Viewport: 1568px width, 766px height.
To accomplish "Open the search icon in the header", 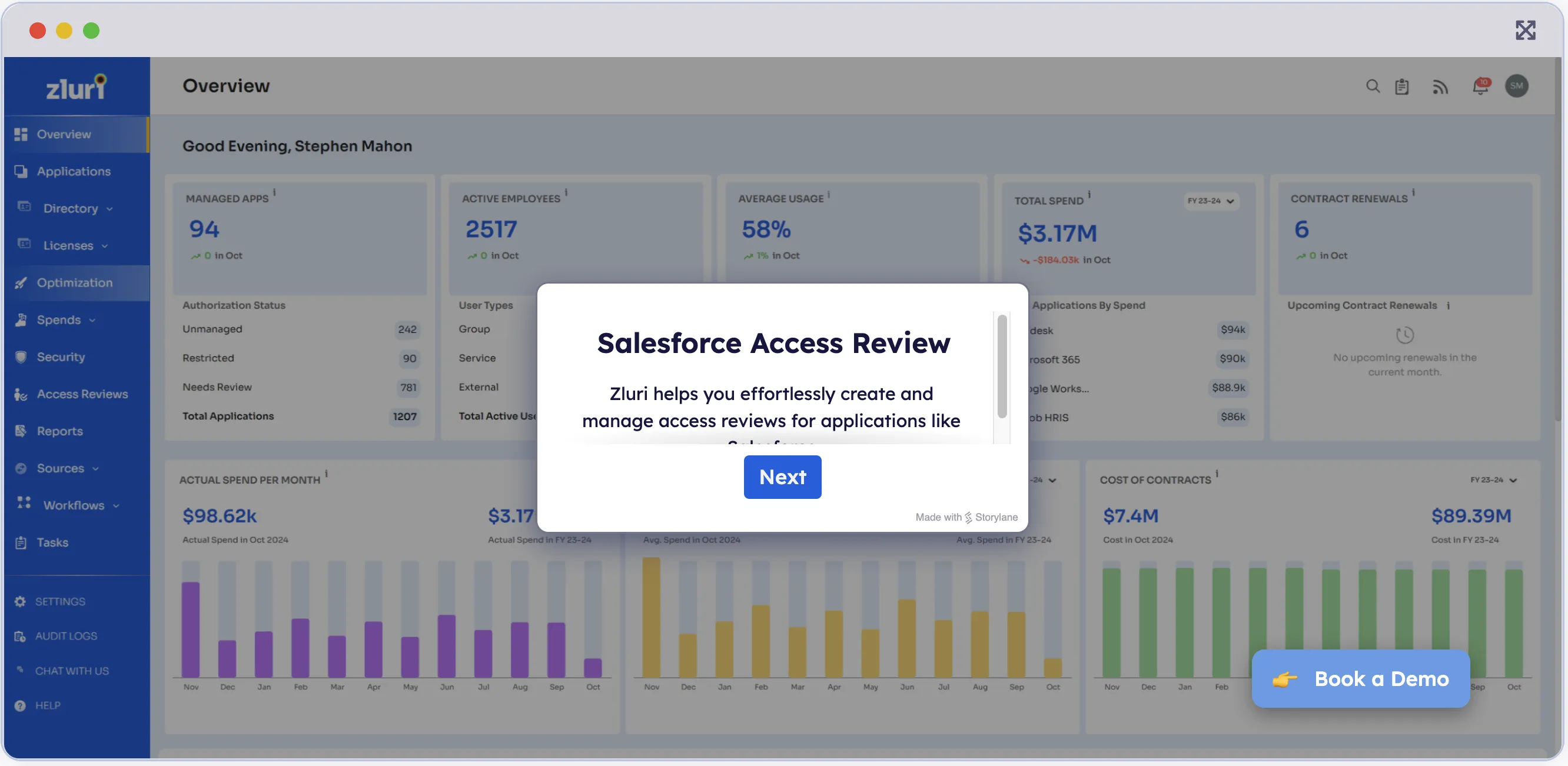I will (x=1372, y=86).
